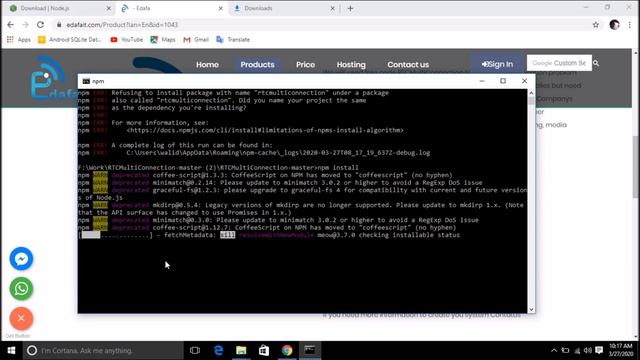Bookmark this page with the star icon
The image size is (640, 360).
(x=596, y=25)
